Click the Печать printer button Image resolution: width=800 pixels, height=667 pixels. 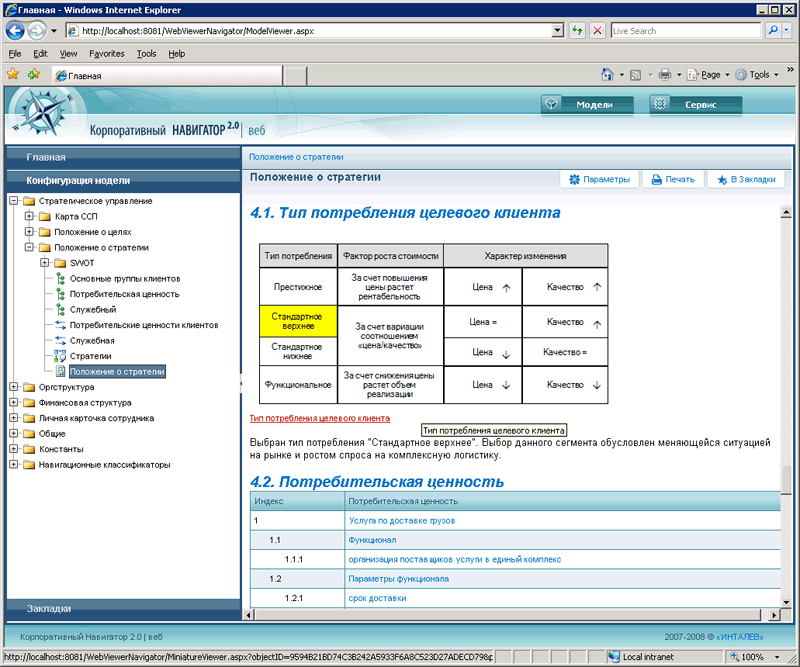point(672,179)
